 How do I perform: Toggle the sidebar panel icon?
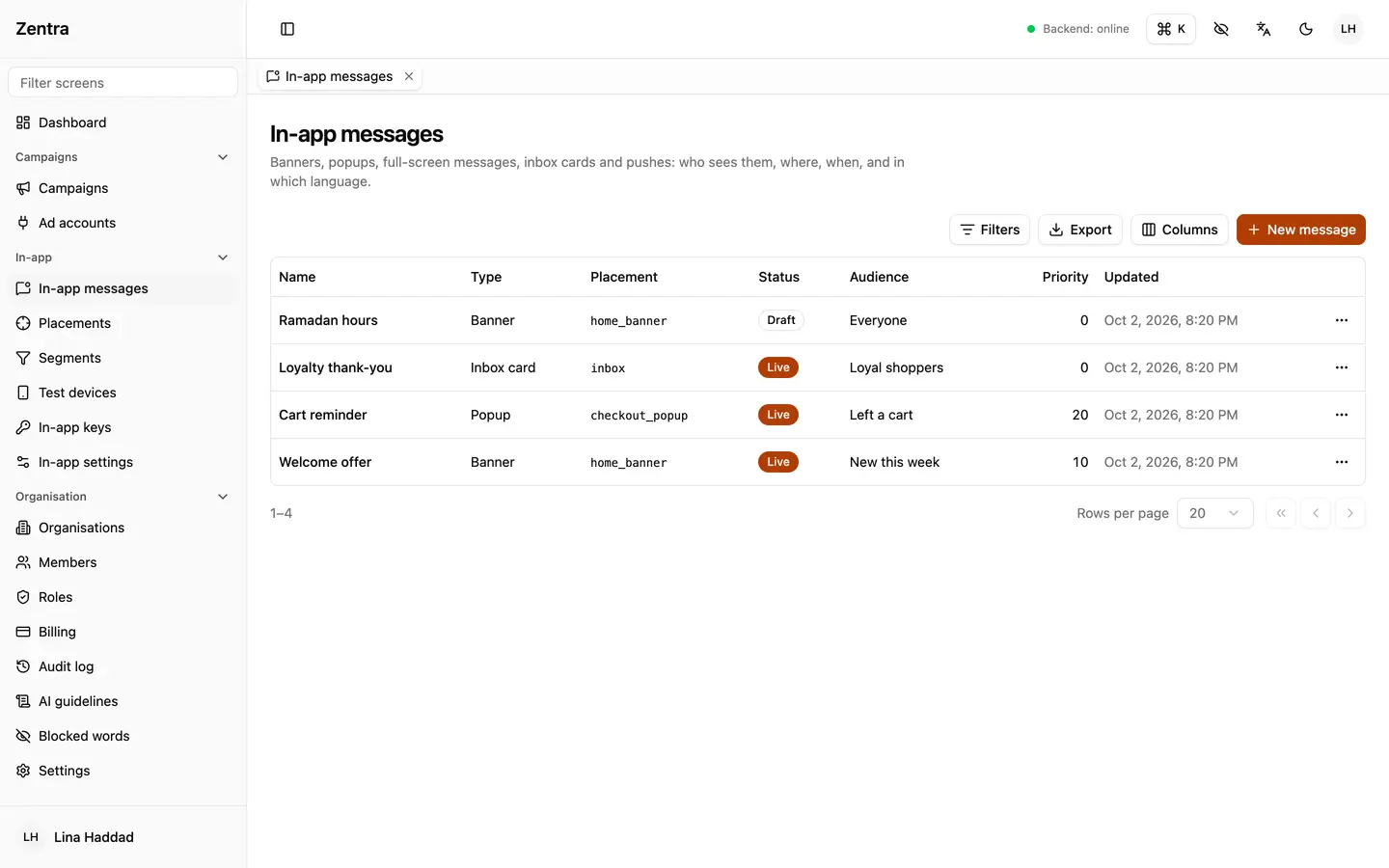(x=287, y=29)
